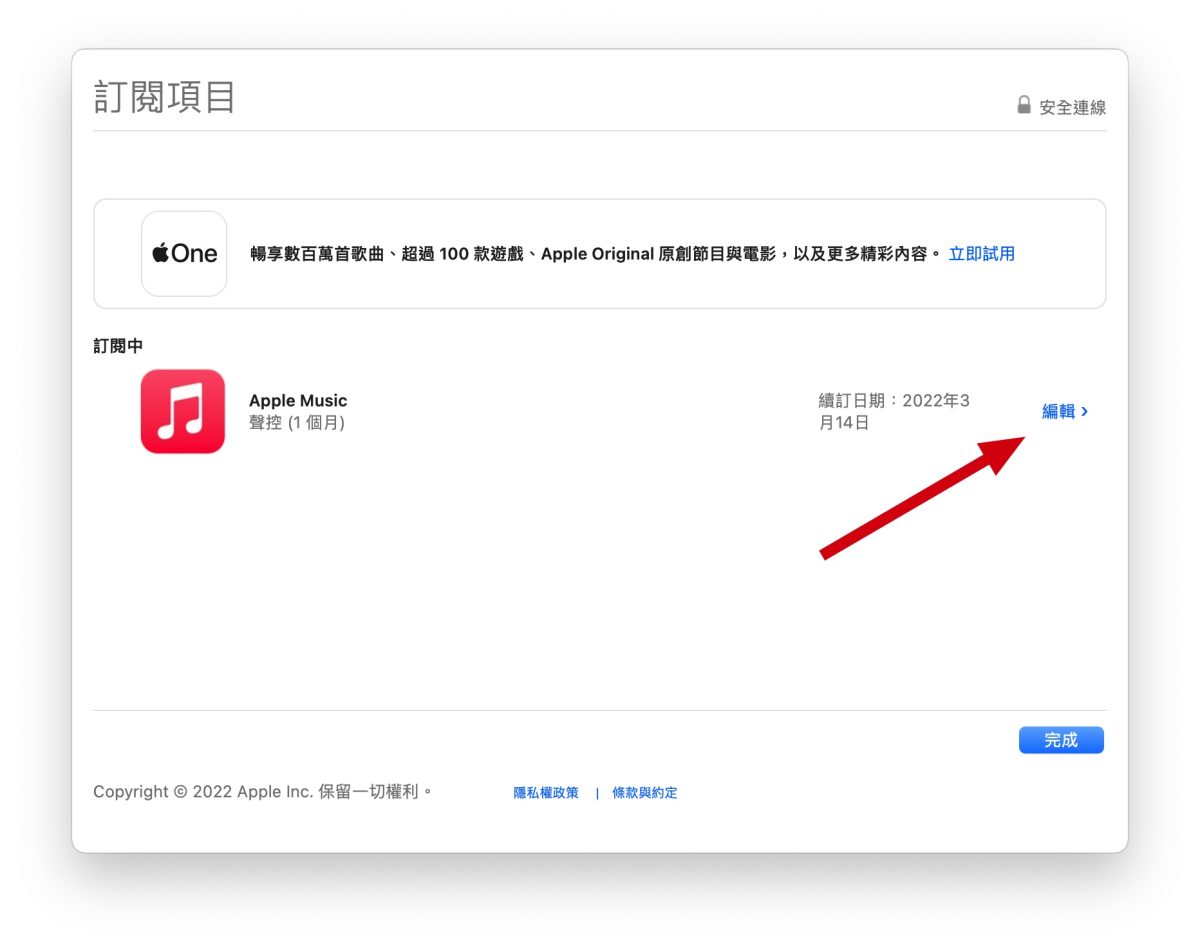Click the Copyright © 2022 Apple Inc. text
The width and height of the screenshot is (1200, 948).
pyautogui.click(x=263, y=792)
